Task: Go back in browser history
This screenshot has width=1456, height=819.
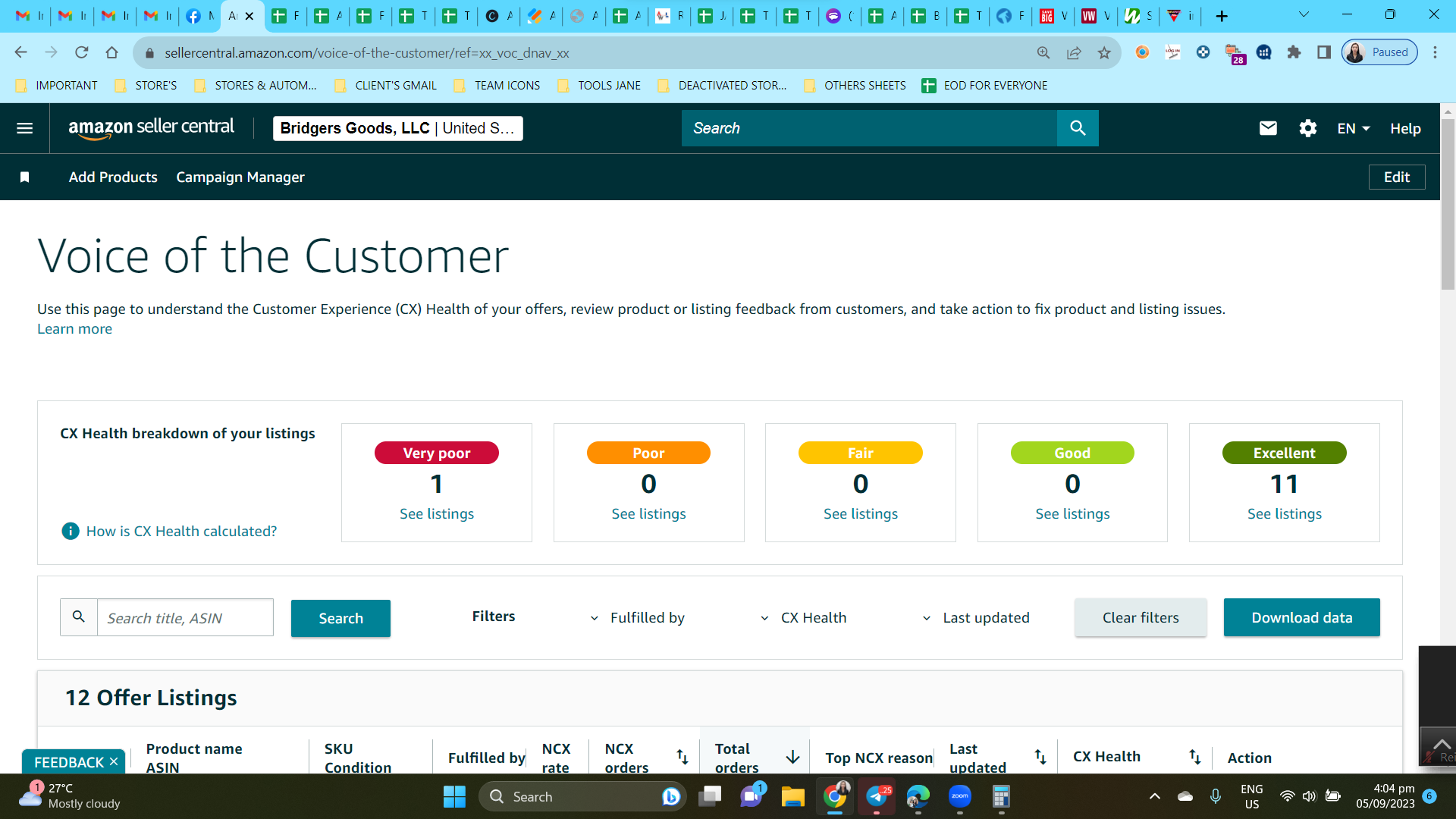Action: click(x=20, y=52)
